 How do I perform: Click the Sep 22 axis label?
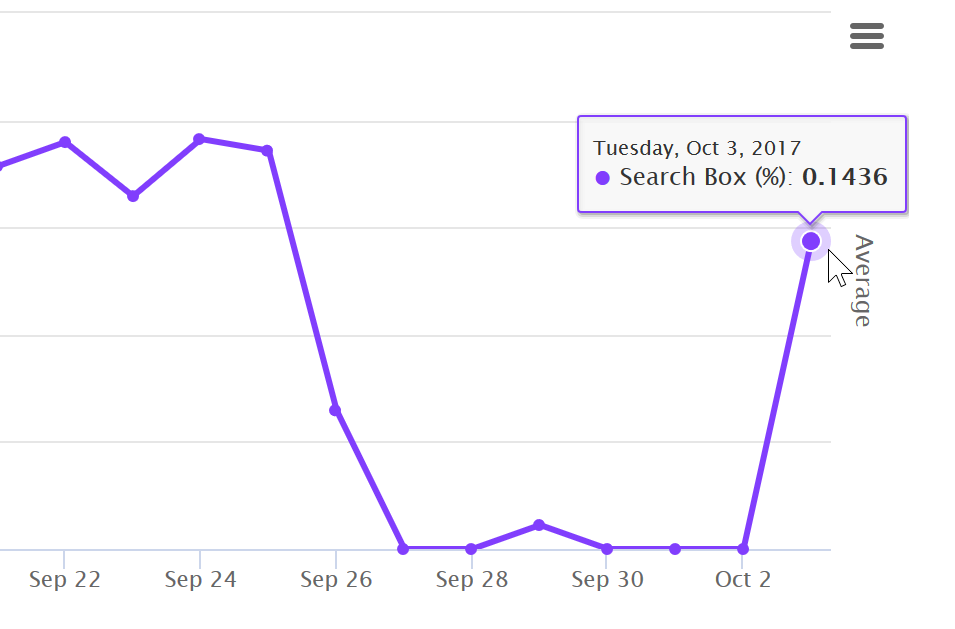point(65,579)
